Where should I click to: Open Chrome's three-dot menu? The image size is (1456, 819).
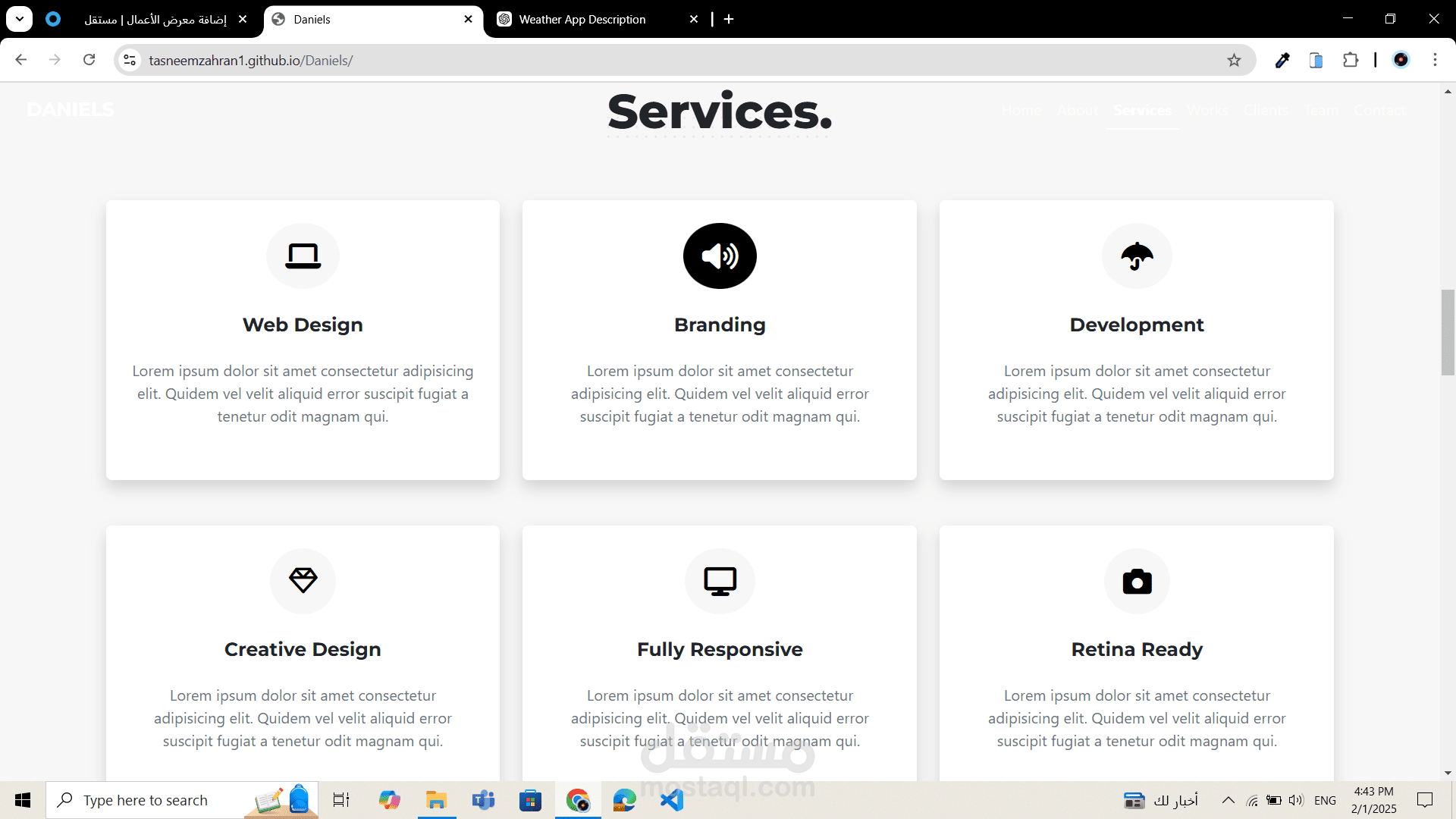pos(1435,61)
